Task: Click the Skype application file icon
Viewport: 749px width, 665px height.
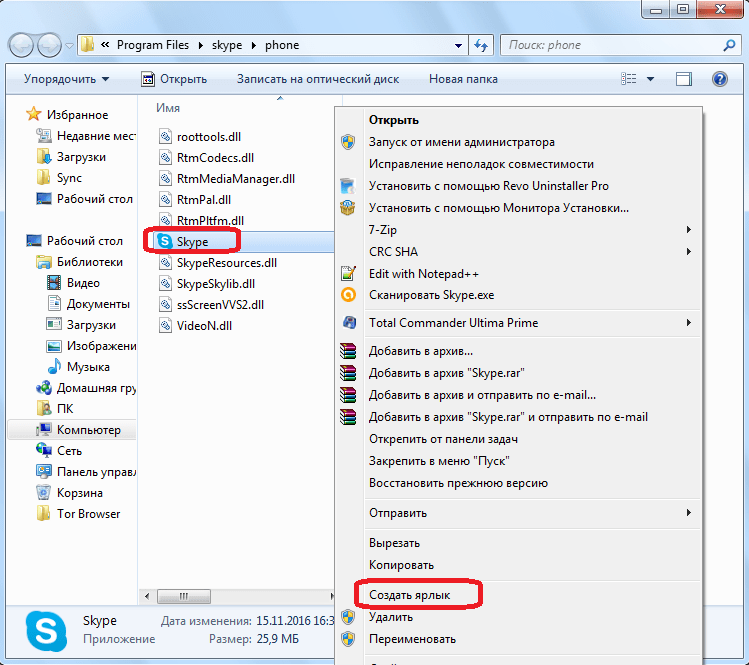Action: tap(165, 241)
